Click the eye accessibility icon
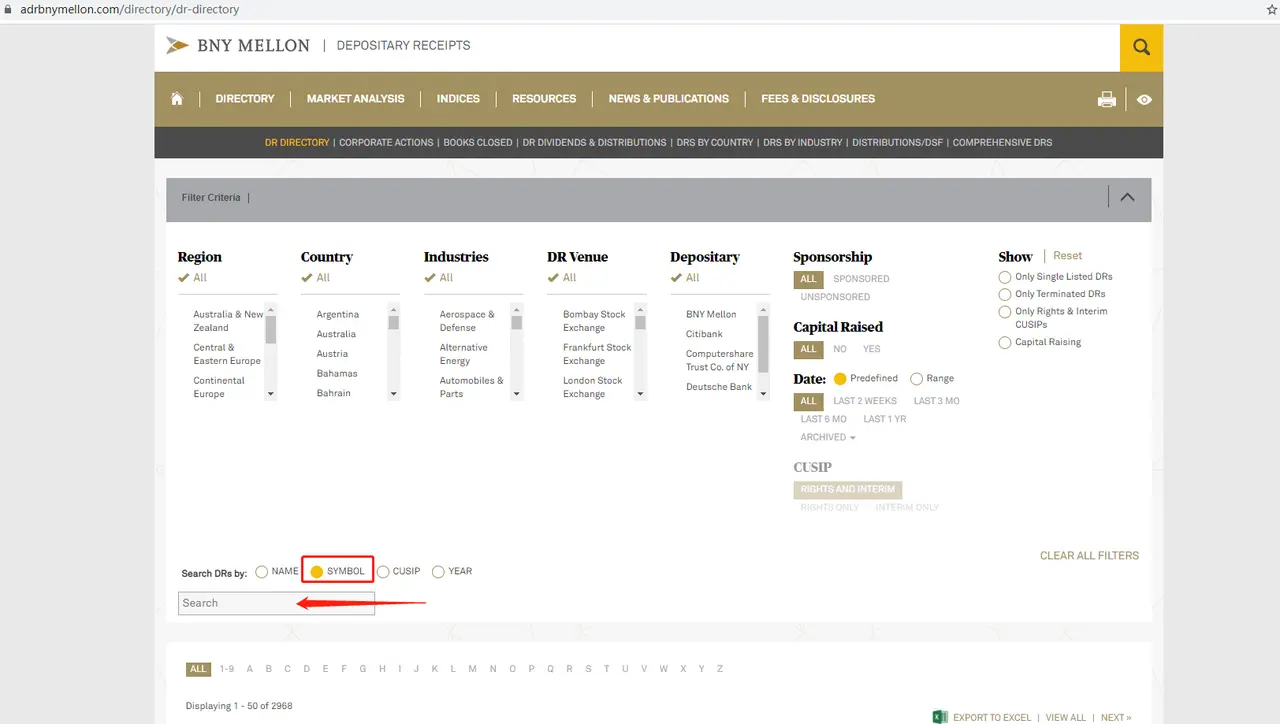 1144,100
